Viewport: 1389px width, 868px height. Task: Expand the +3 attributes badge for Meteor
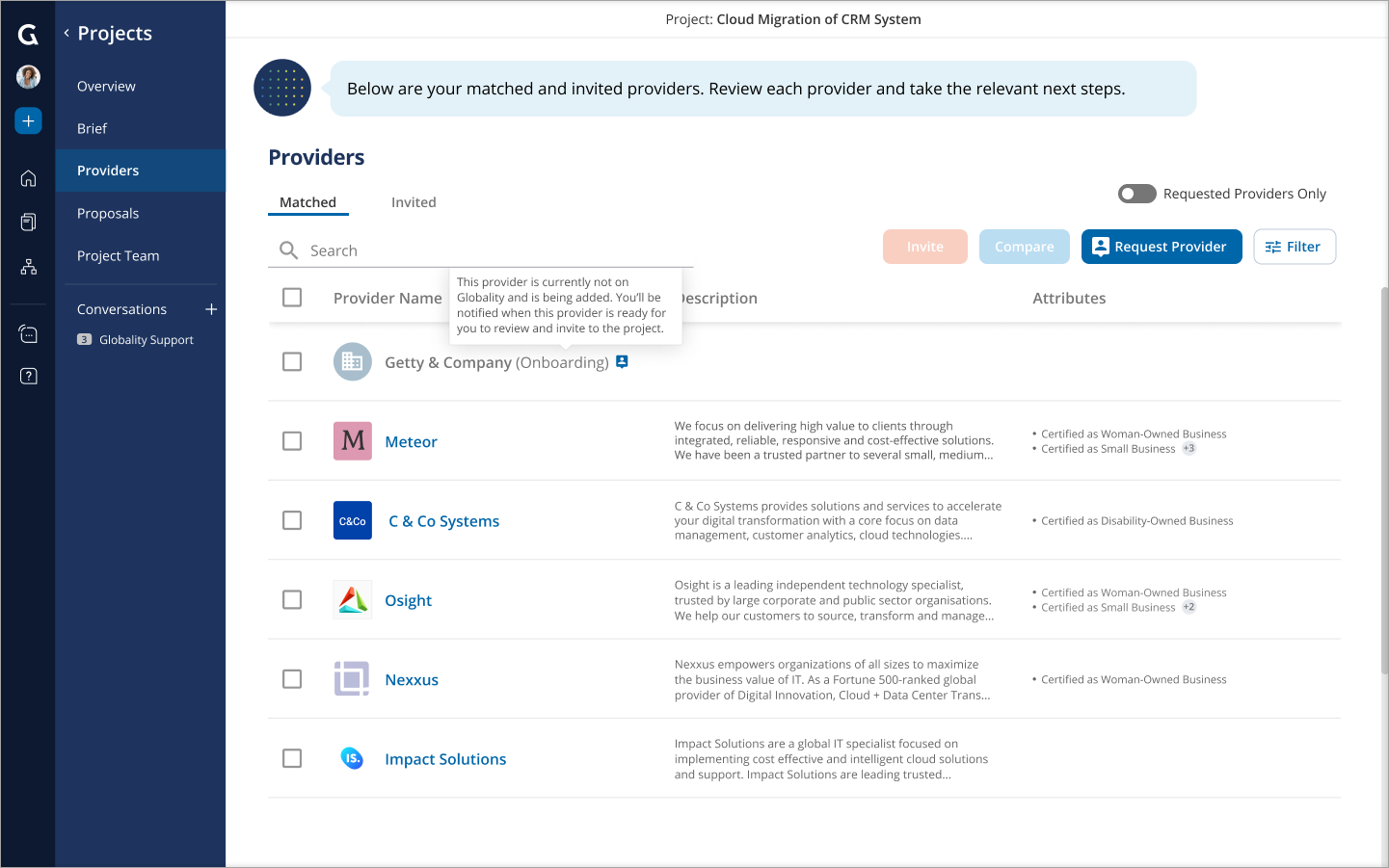click(x=1188, y=448)
